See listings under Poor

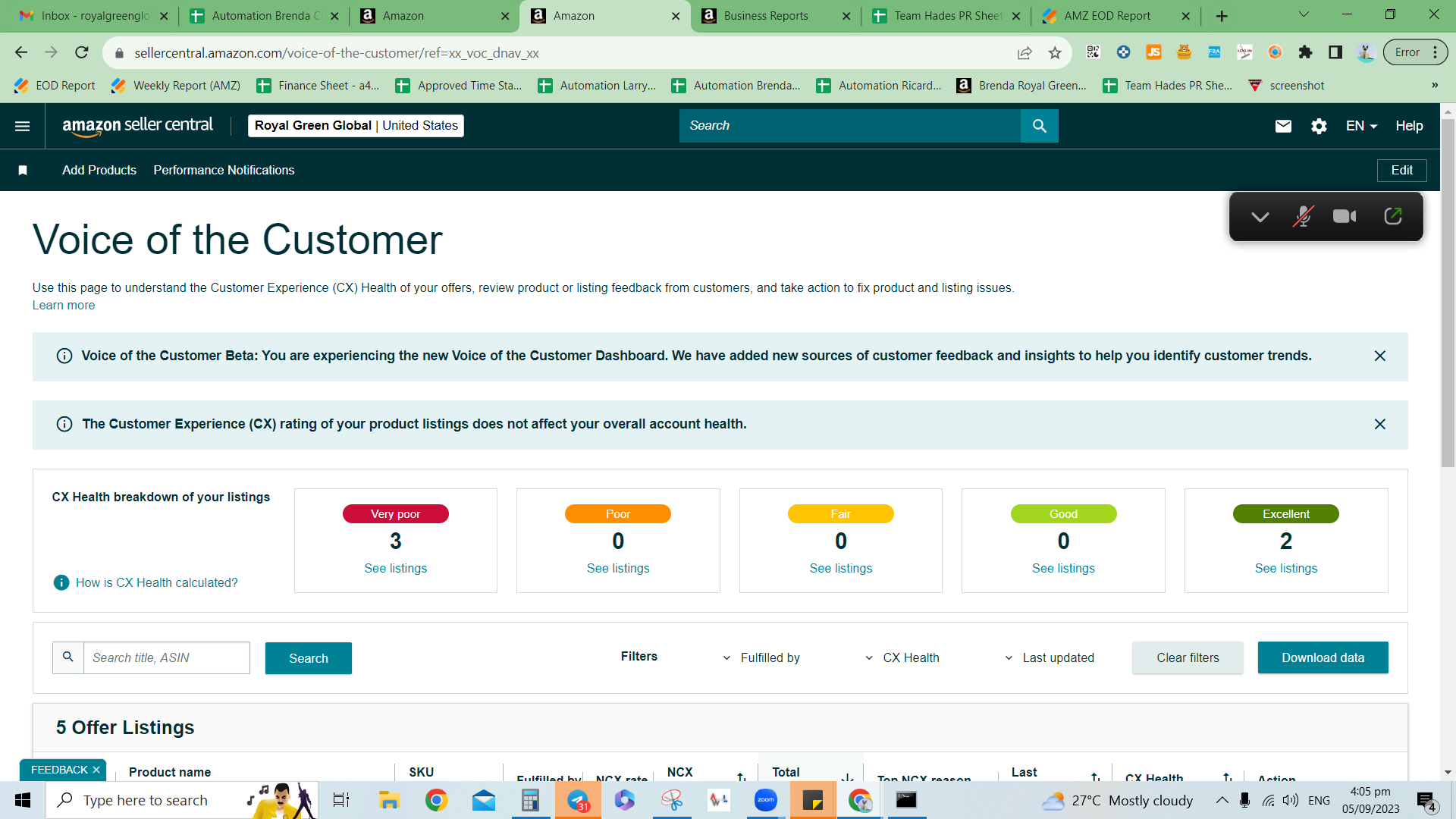[x=618, y=569]
